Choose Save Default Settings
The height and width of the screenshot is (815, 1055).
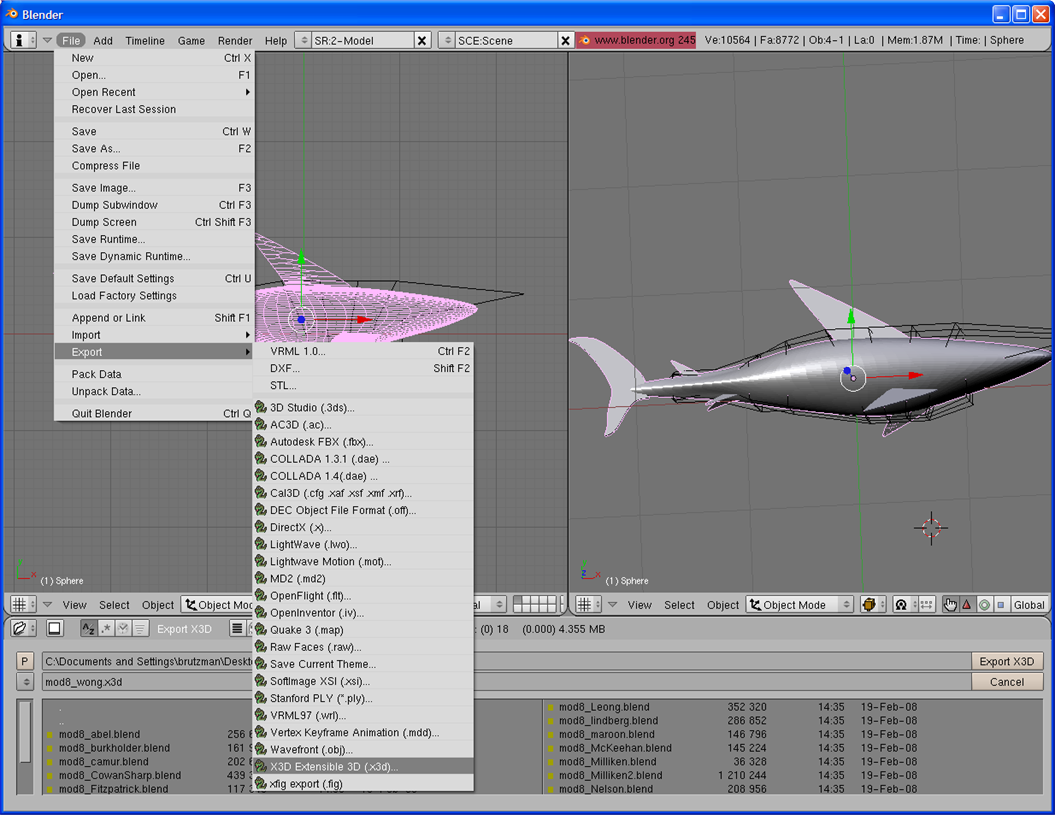tap(154, 279)
